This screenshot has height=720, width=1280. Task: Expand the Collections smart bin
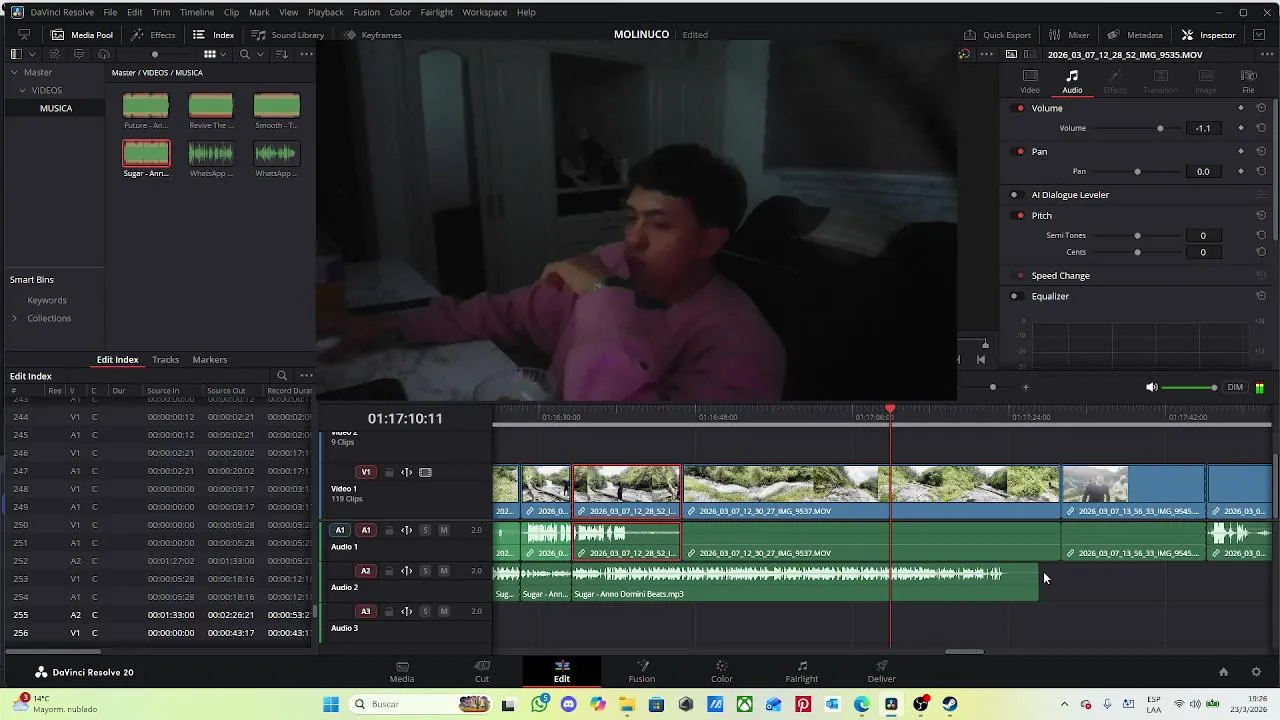coord(14,318)
